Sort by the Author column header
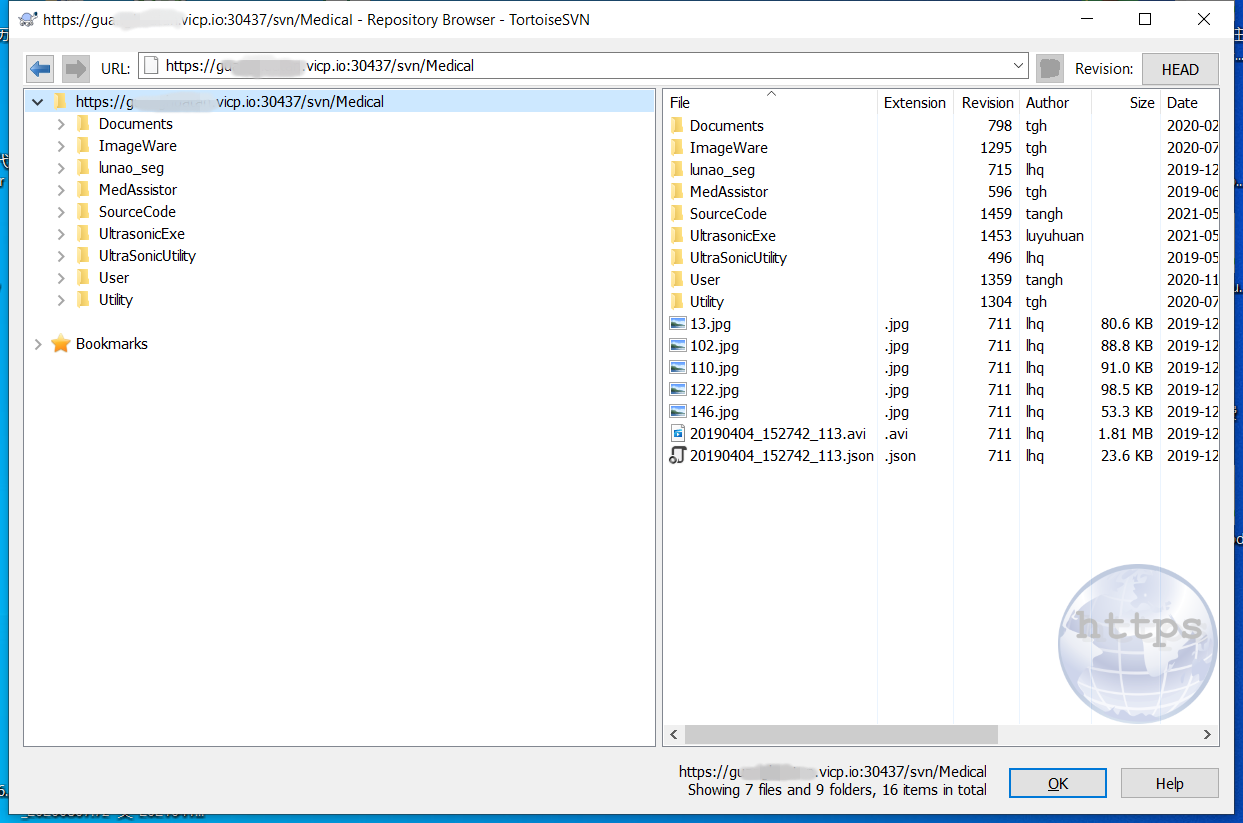The width and height of the screenshot is (1243, 823). pos(1055,102)
